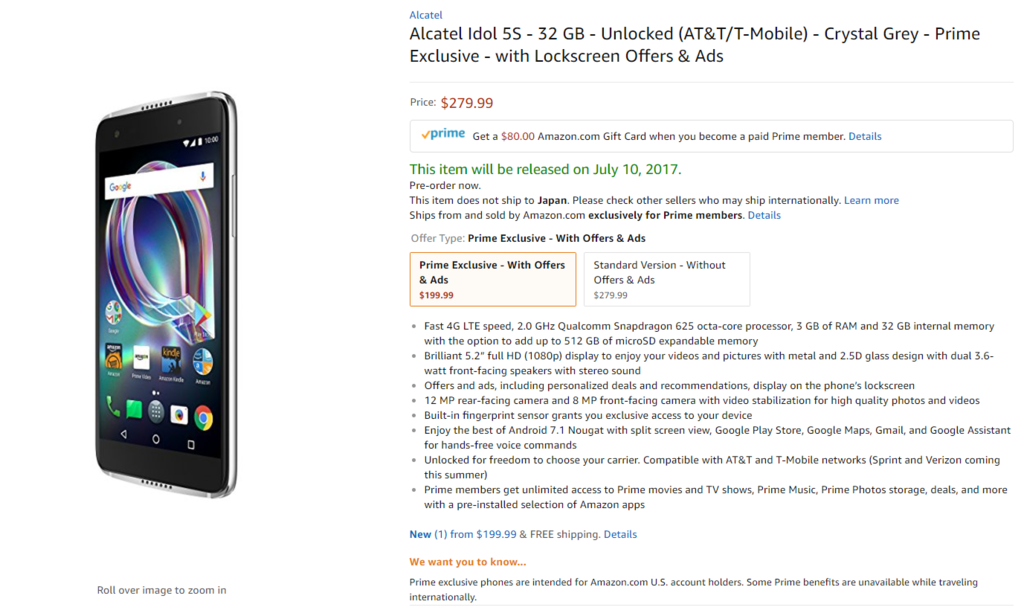Open Details link for Prime members exclusivity
Screen dimensions: 1024x613
point(764,215)
